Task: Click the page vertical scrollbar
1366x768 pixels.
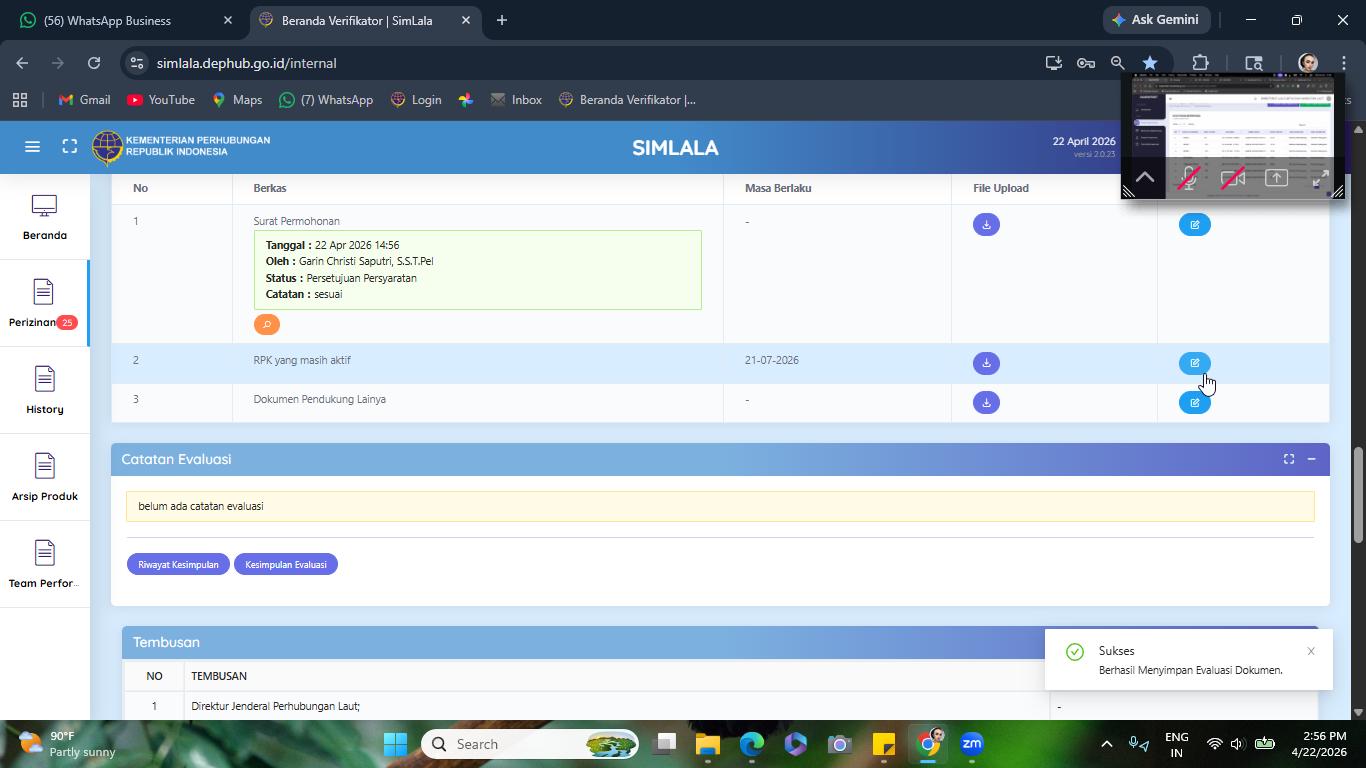Action: [1358, 495]
